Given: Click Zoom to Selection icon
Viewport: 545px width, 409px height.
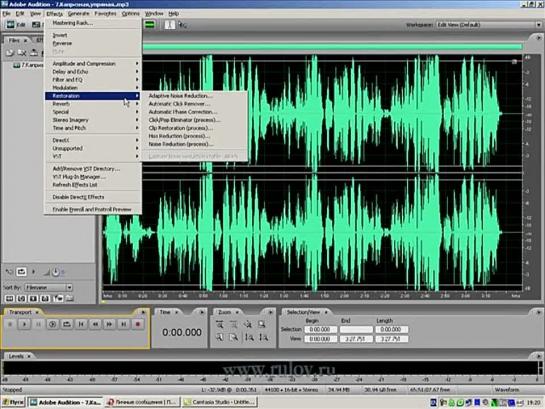Looking at the screenshot, I should coord(262,324).
